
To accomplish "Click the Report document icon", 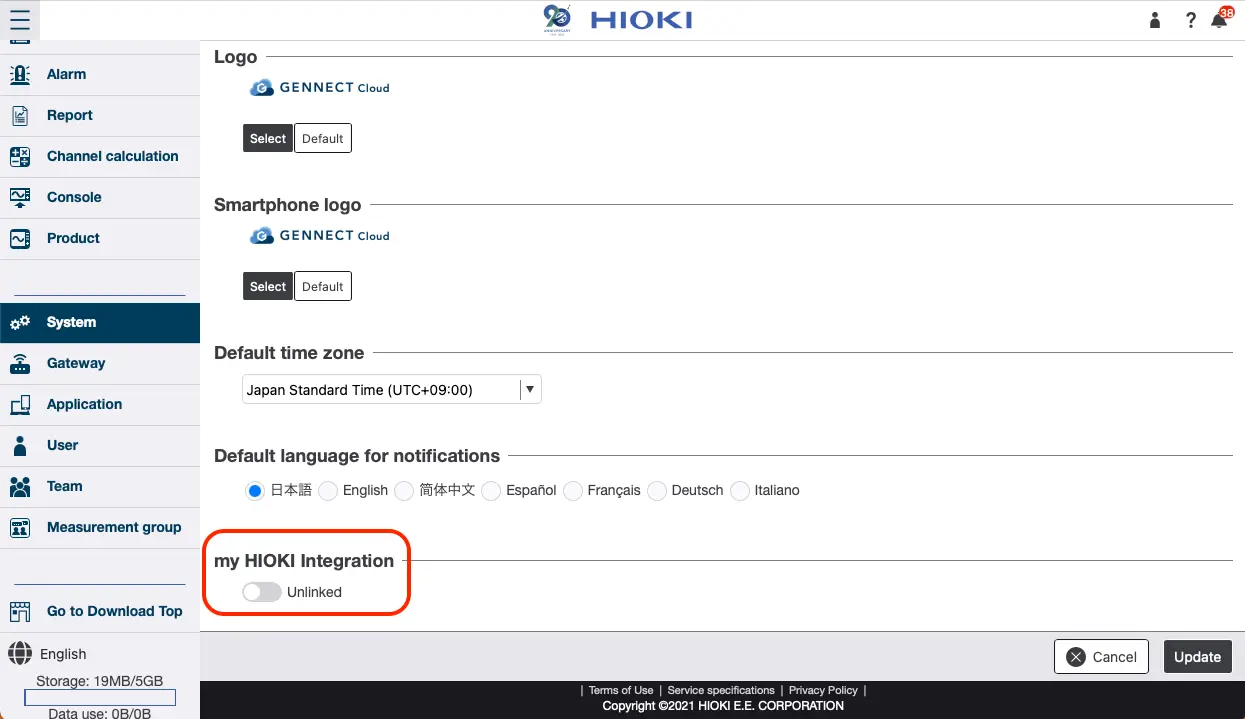I will [x=20, y=115].
